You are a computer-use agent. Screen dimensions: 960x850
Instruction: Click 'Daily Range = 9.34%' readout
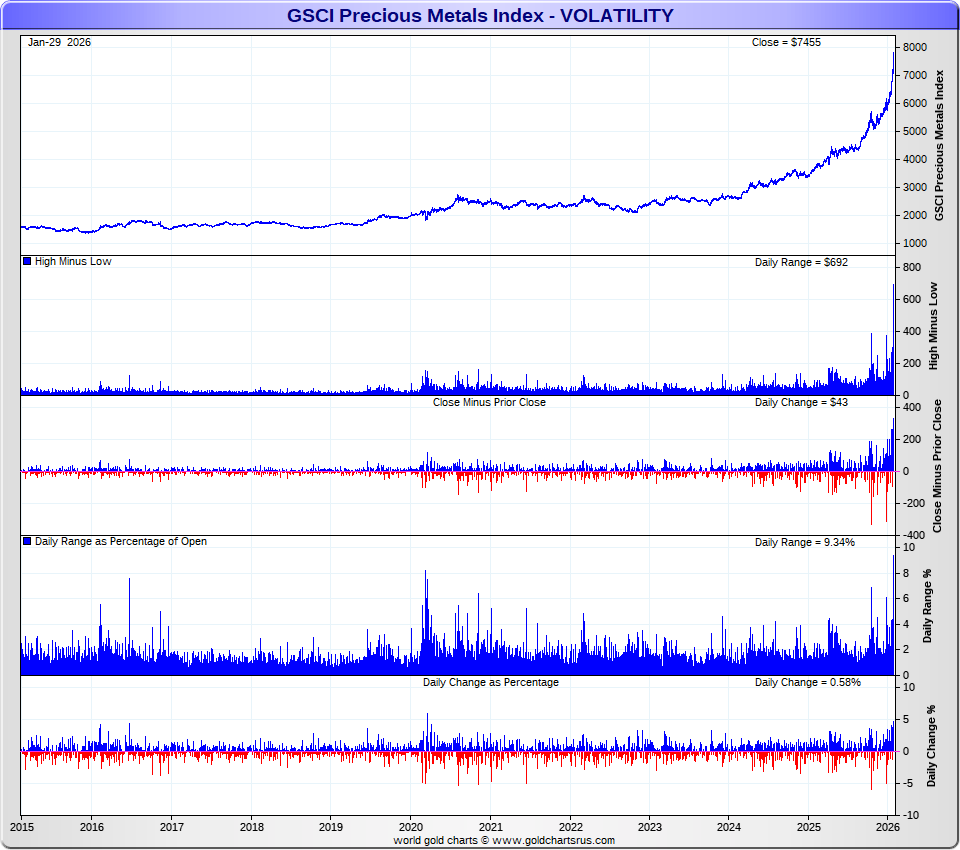pyautogui.click(x=804, y=542)
